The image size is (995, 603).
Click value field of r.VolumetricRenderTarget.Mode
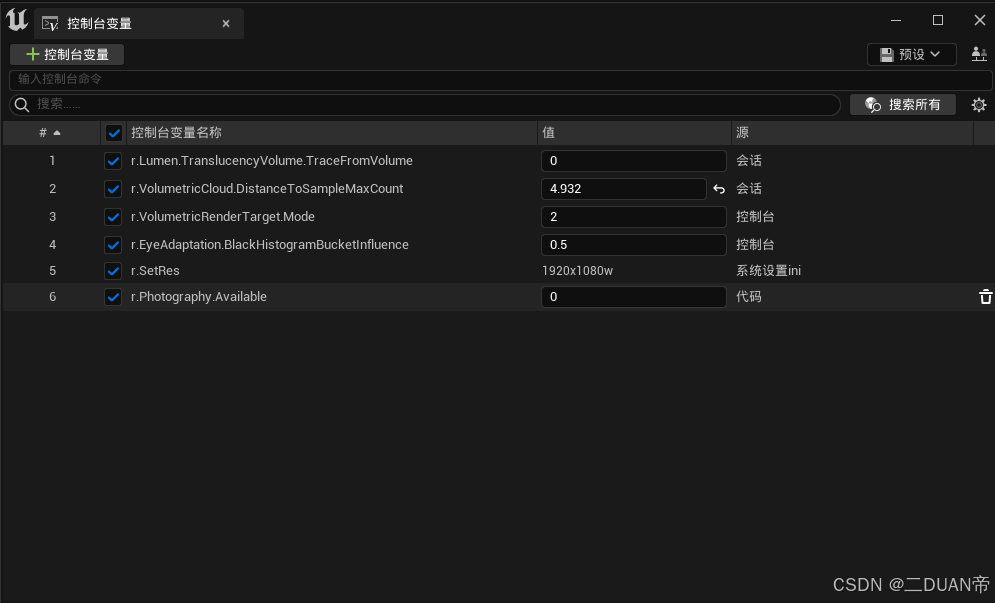tap(633, 216)
